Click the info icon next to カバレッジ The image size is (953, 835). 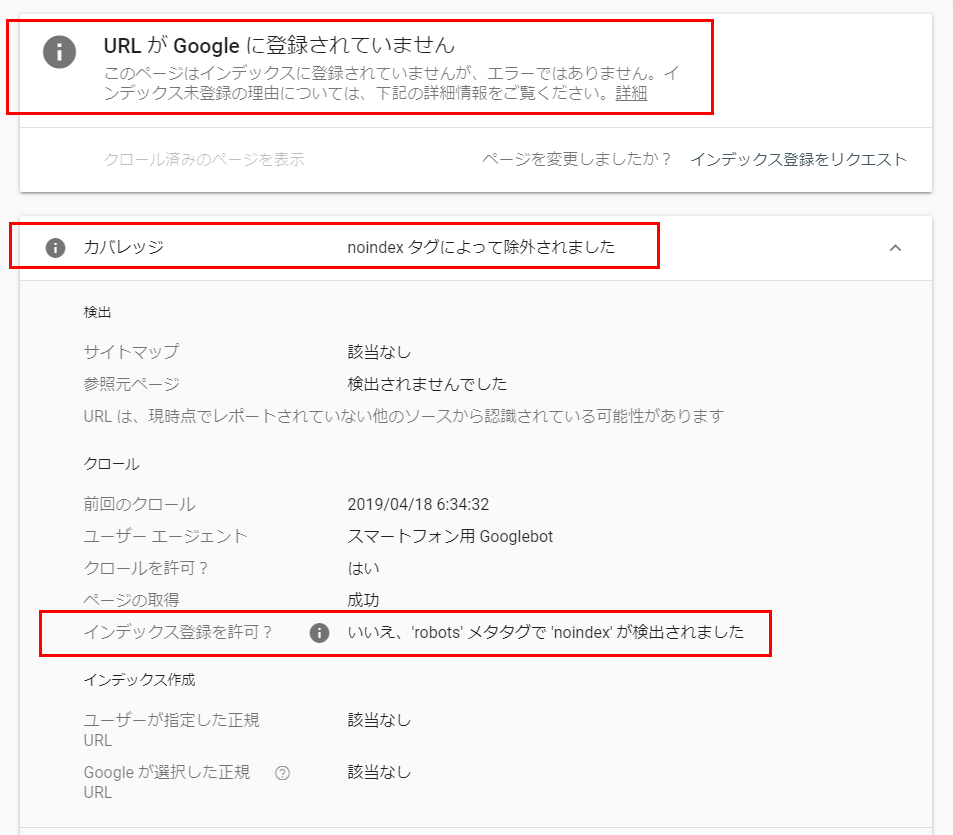[x=55, y=248]
